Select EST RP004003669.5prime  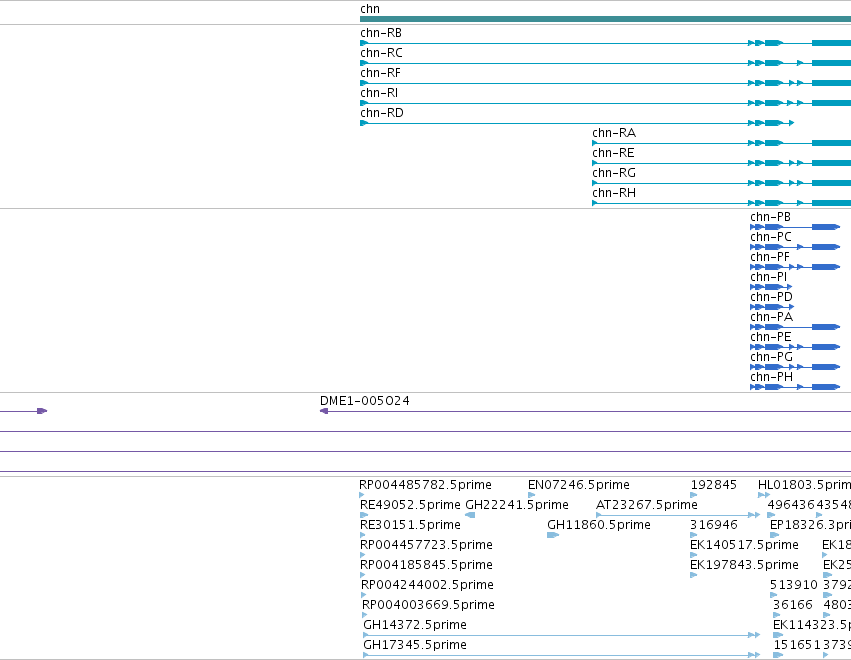pyautogui.click(x=428, y=605)
